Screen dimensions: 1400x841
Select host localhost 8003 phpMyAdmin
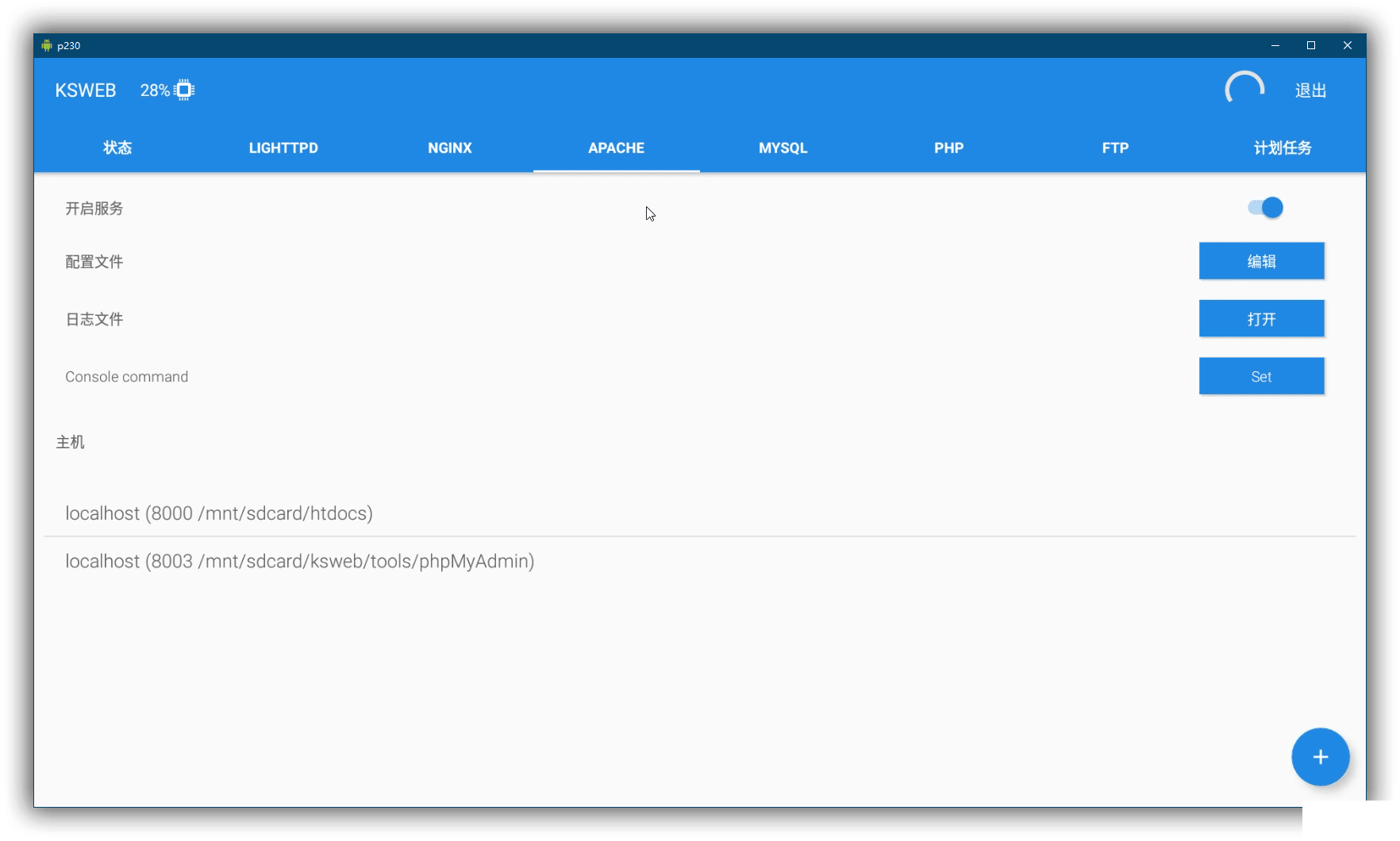tap(700, 561)
